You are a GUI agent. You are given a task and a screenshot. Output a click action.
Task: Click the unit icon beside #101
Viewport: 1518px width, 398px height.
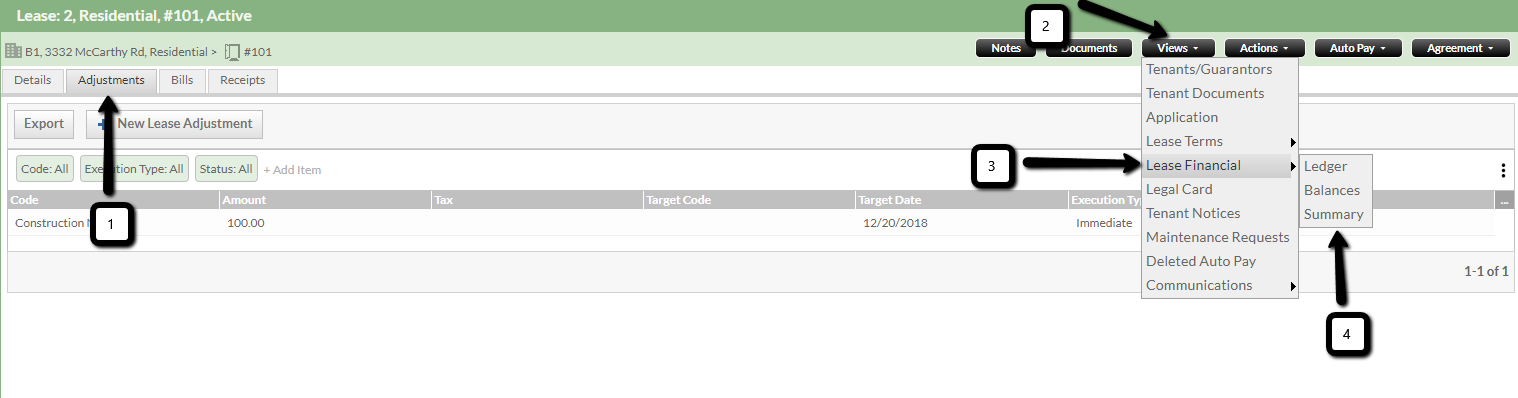[x=232, y=51]
